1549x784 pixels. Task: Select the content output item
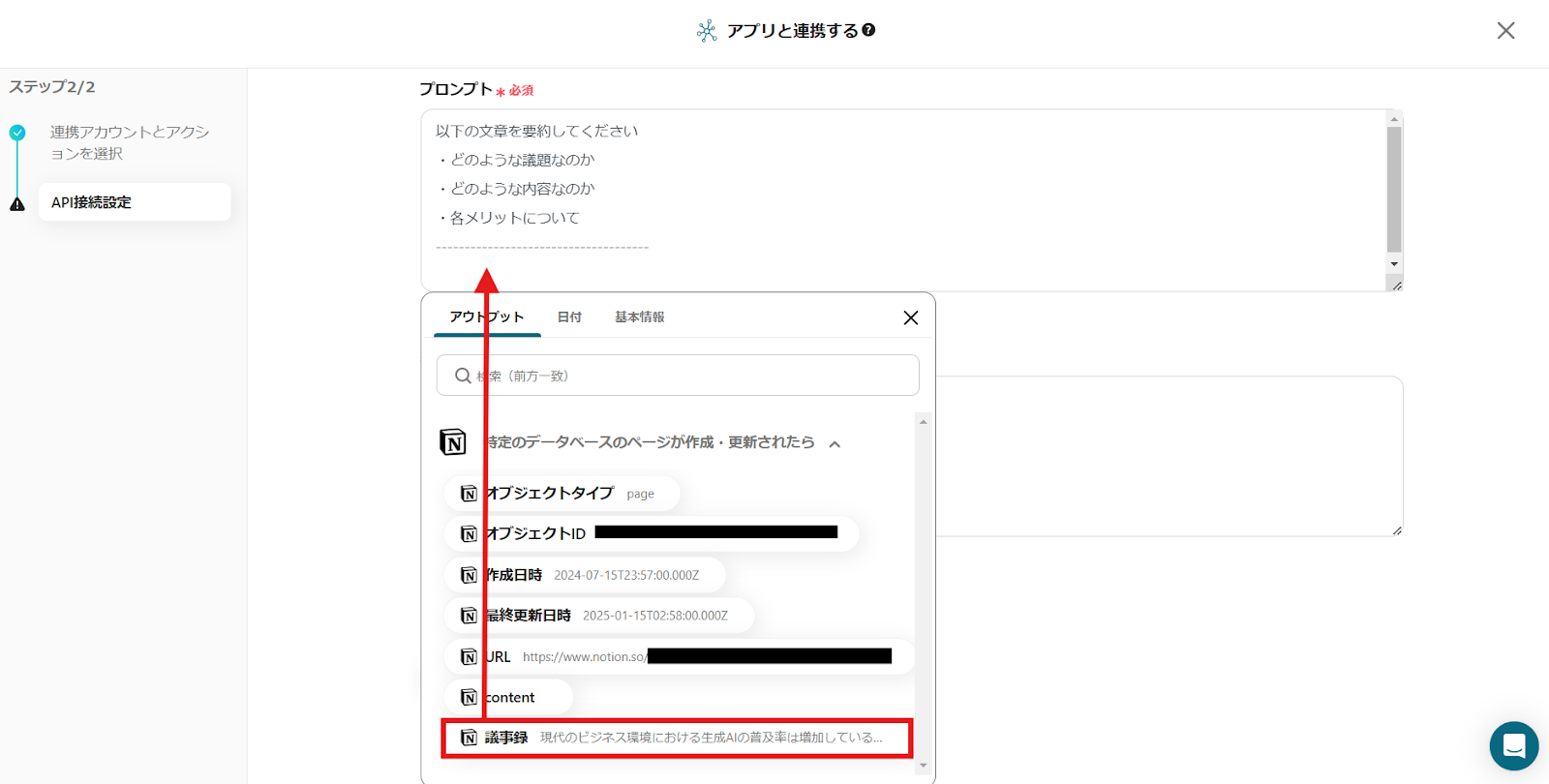coord(508,697)
